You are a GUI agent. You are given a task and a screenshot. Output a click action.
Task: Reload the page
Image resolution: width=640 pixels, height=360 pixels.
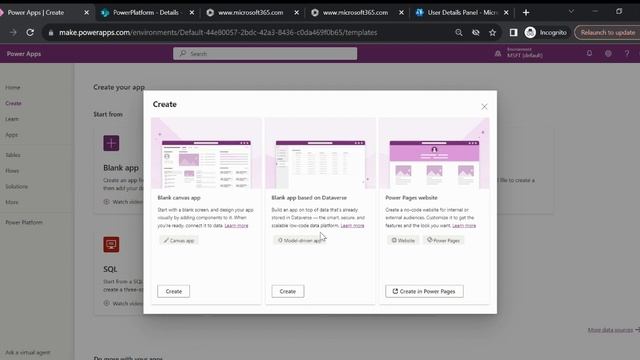pos(30,32)
